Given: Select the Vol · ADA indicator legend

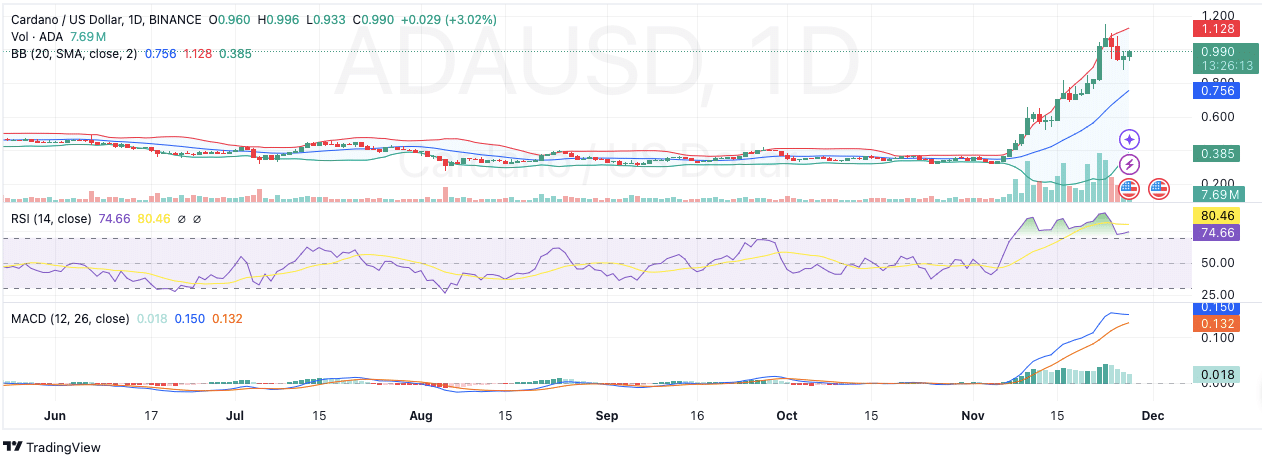Looking at the screenshot, I should tap(36, 37).
